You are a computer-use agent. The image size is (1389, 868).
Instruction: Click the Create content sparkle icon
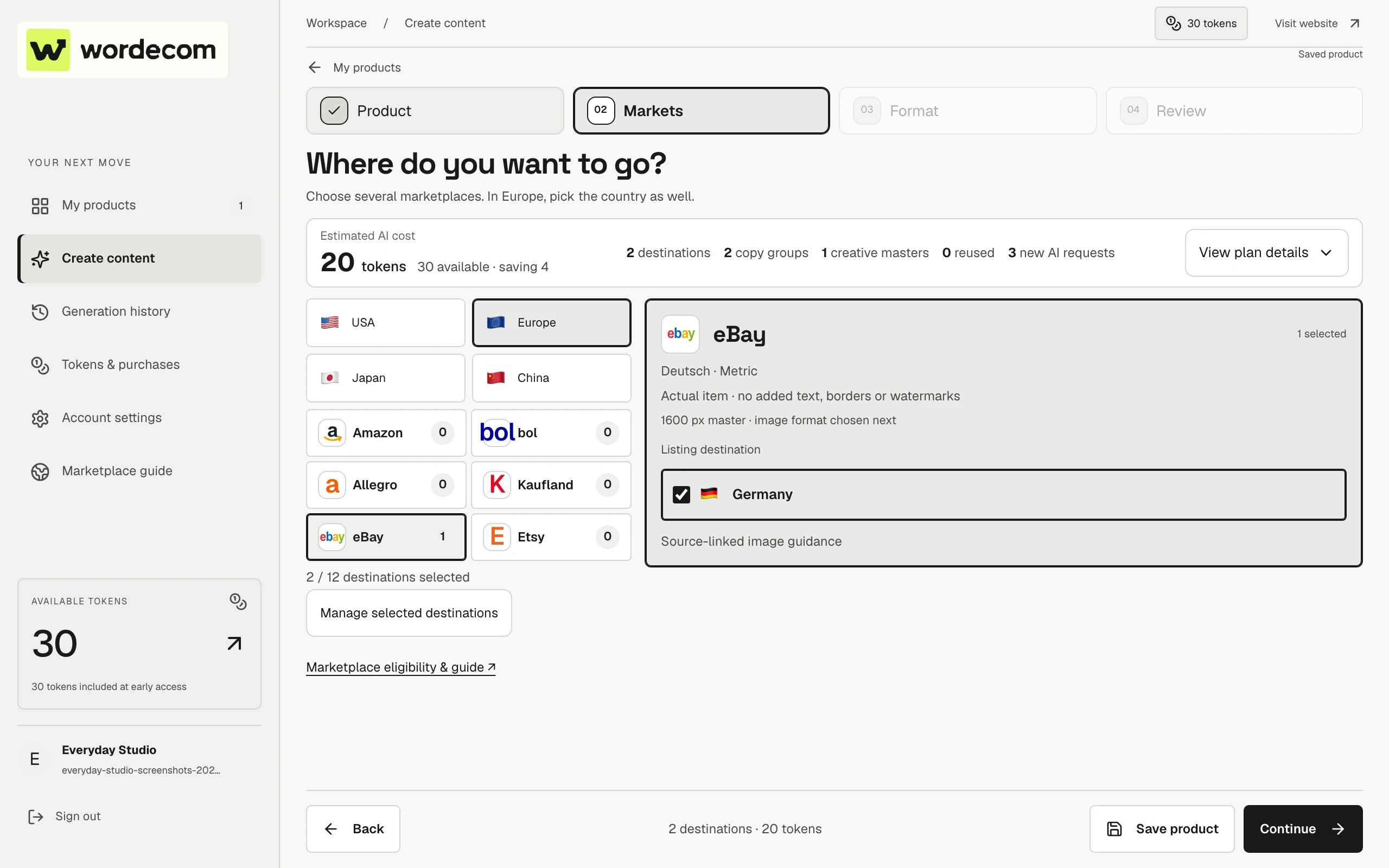tap(40, 258)
